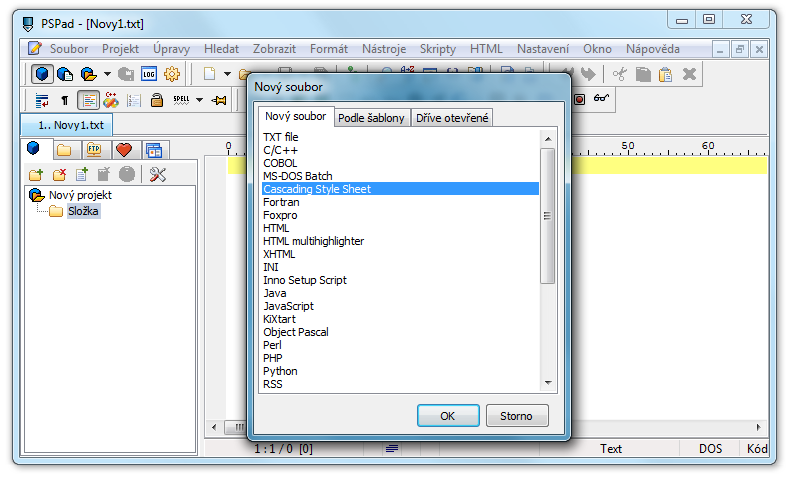
Task: Click the Storno button
Action: (x=516, y=416)
